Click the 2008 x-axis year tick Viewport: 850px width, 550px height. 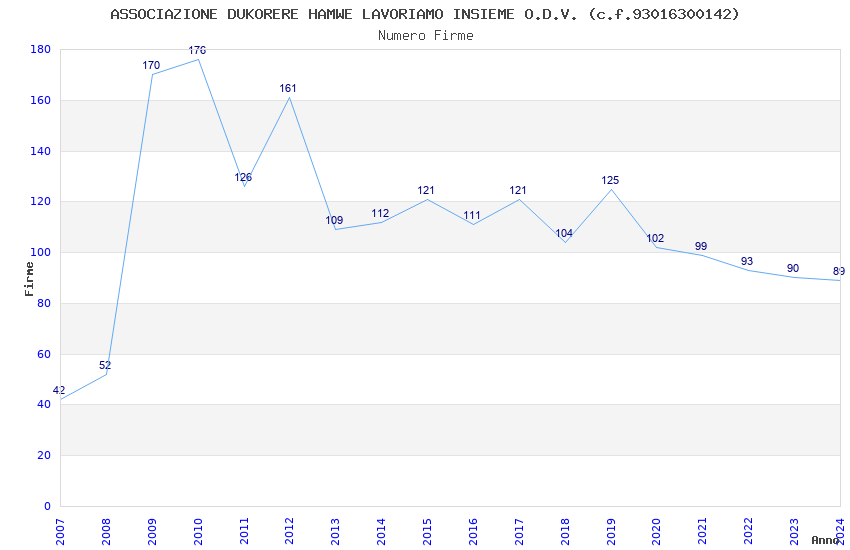tap(106, 531)
